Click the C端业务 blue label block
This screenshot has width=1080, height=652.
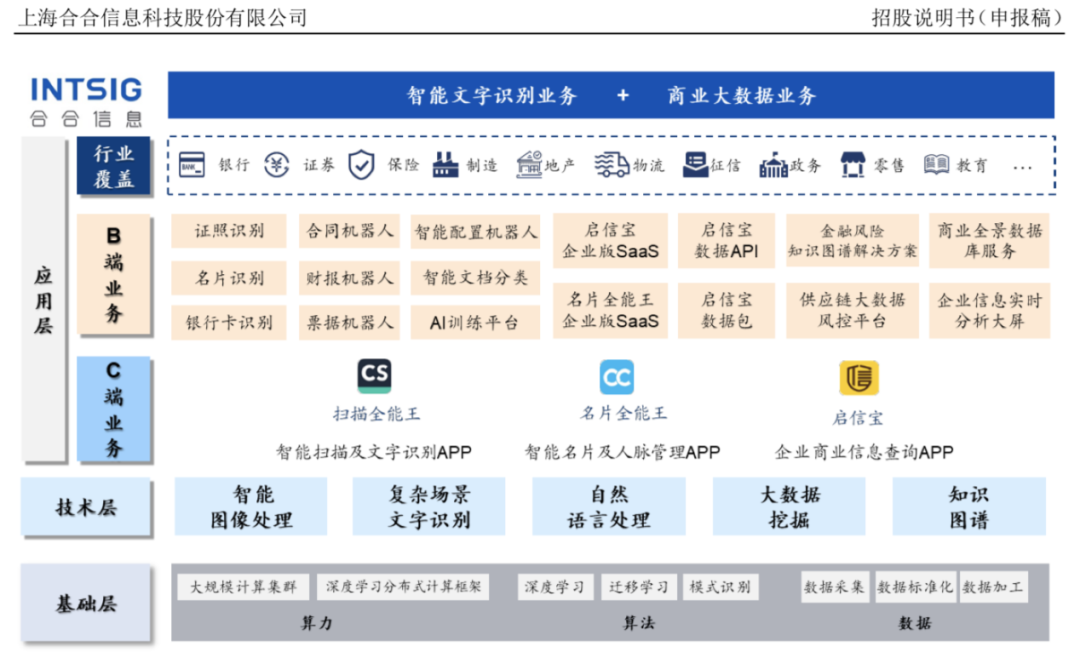(x=114, y=409)
